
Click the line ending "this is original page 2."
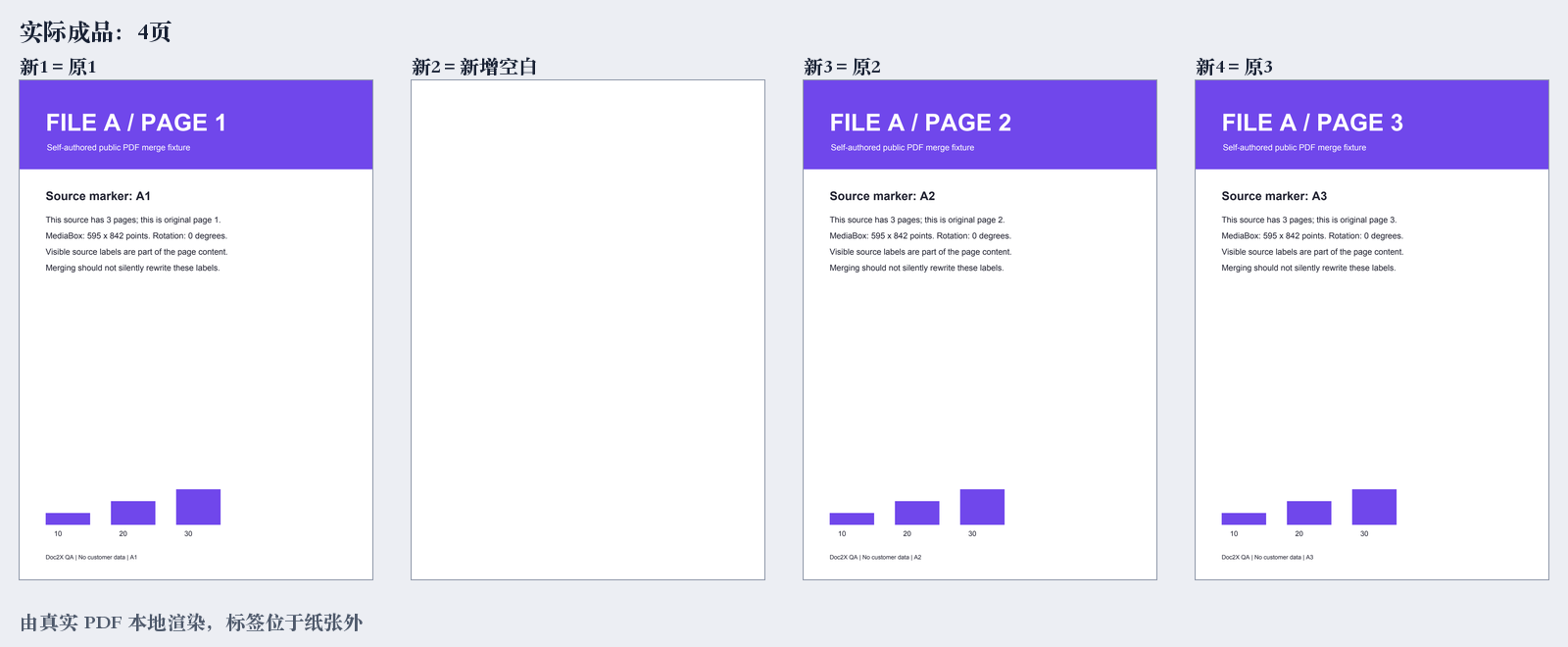[x=917, y=221]
